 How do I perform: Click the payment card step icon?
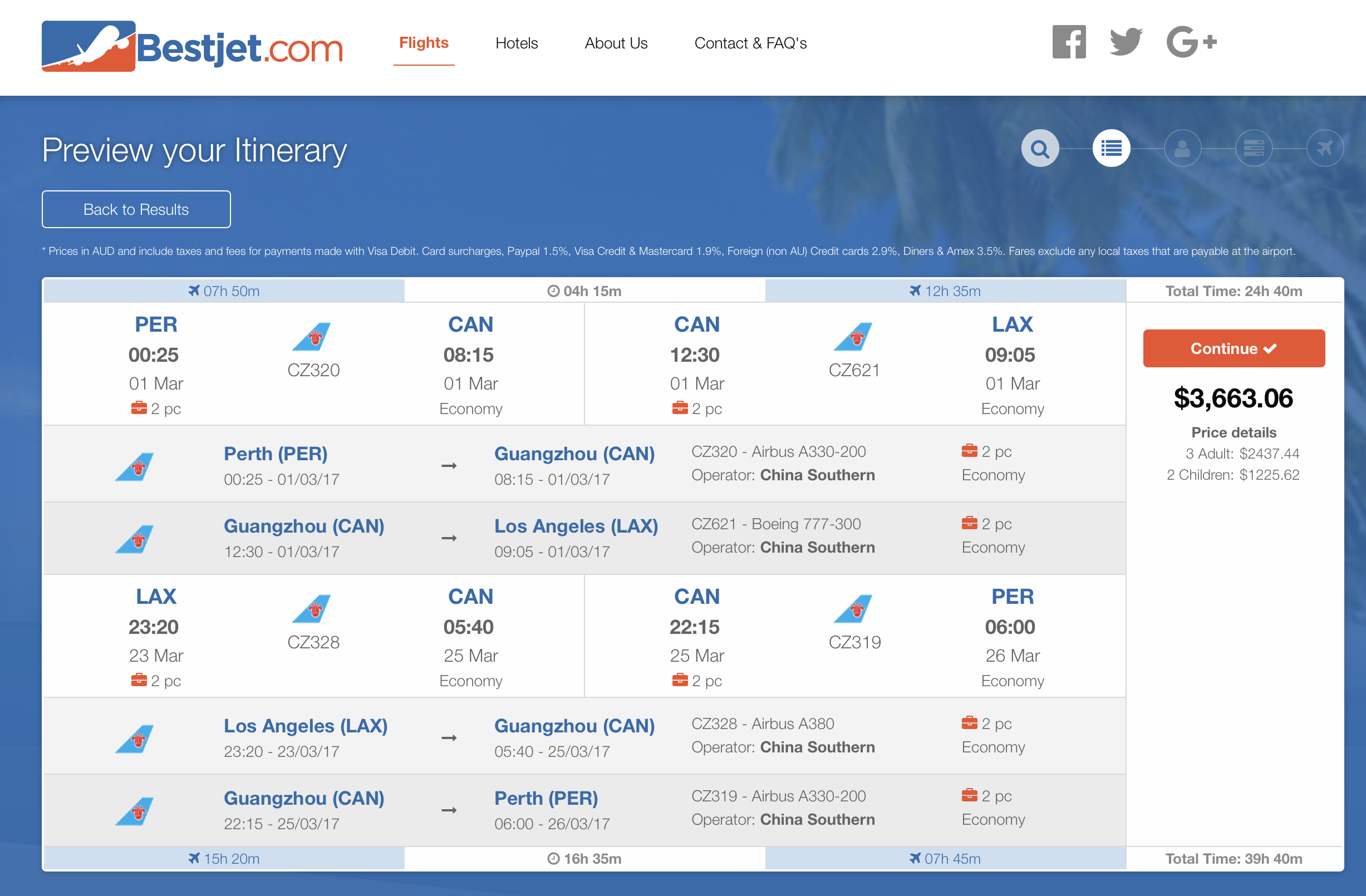tap(1254, 149)
